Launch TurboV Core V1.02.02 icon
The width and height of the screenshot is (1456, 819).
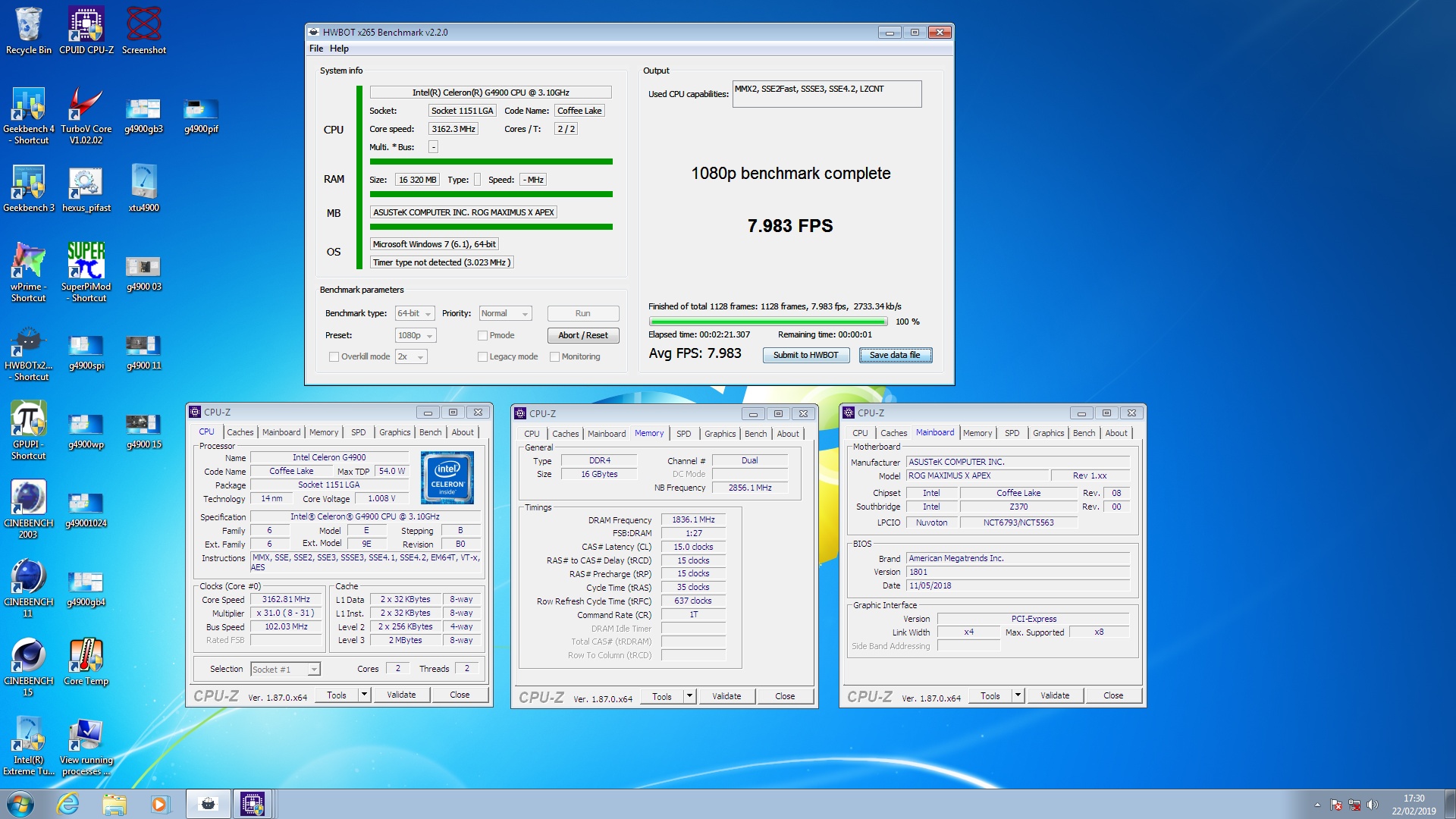pyautogui.click(x=86, y=115)
